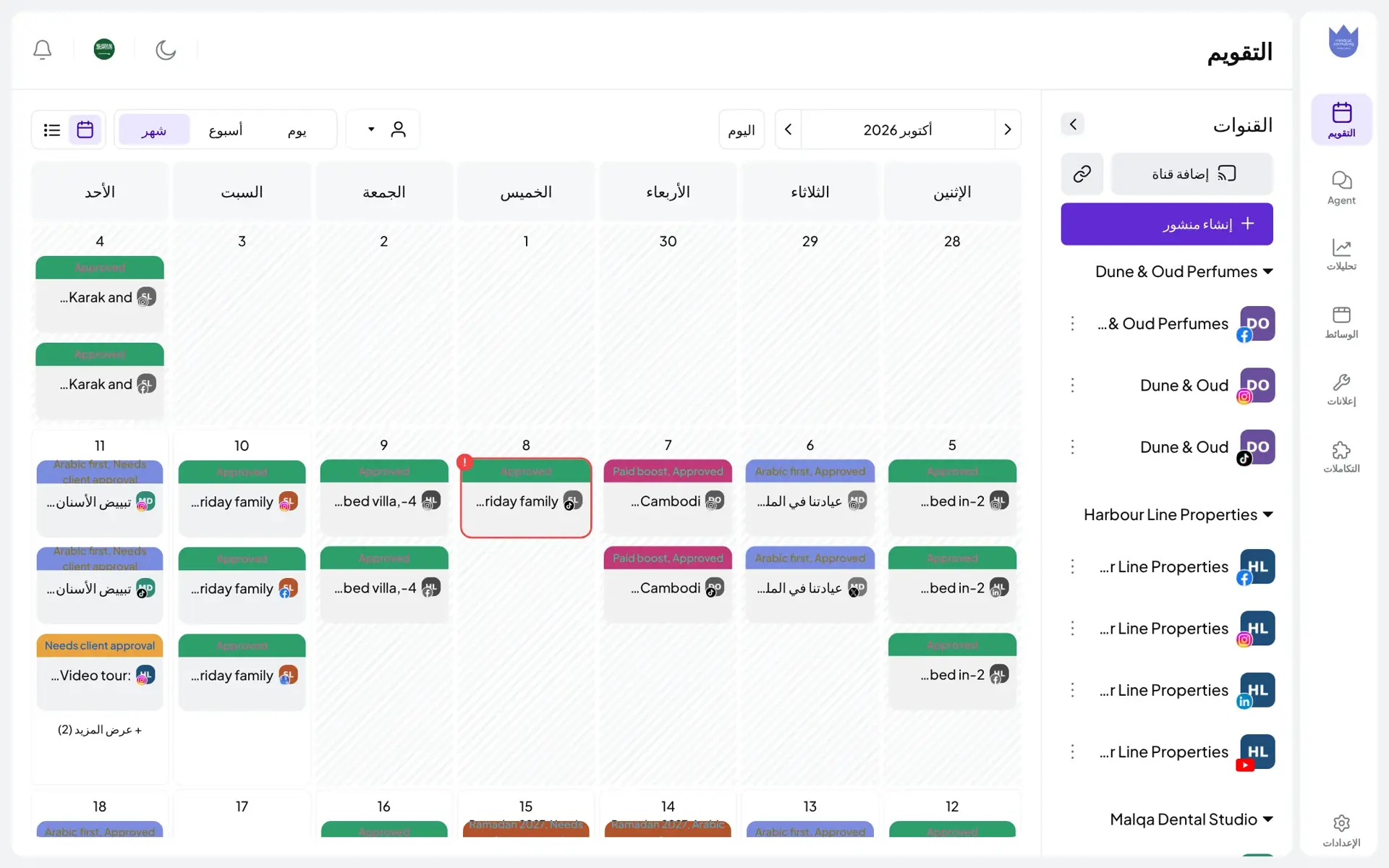The height and width of the screenshot is (868, 1389).
Task: Open the user filter dropdown
Action: pyautogui.click(x=383, y=129)
